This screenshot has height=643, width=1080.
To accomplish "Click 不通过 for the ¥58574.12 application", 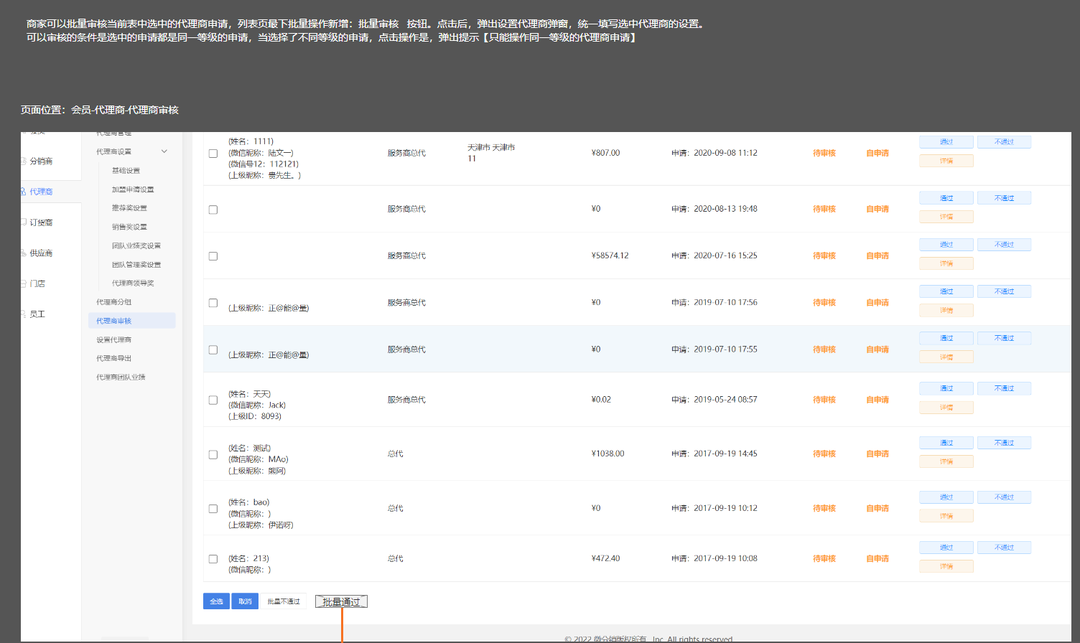I will pyautogui.click(x=1003, y=245).
